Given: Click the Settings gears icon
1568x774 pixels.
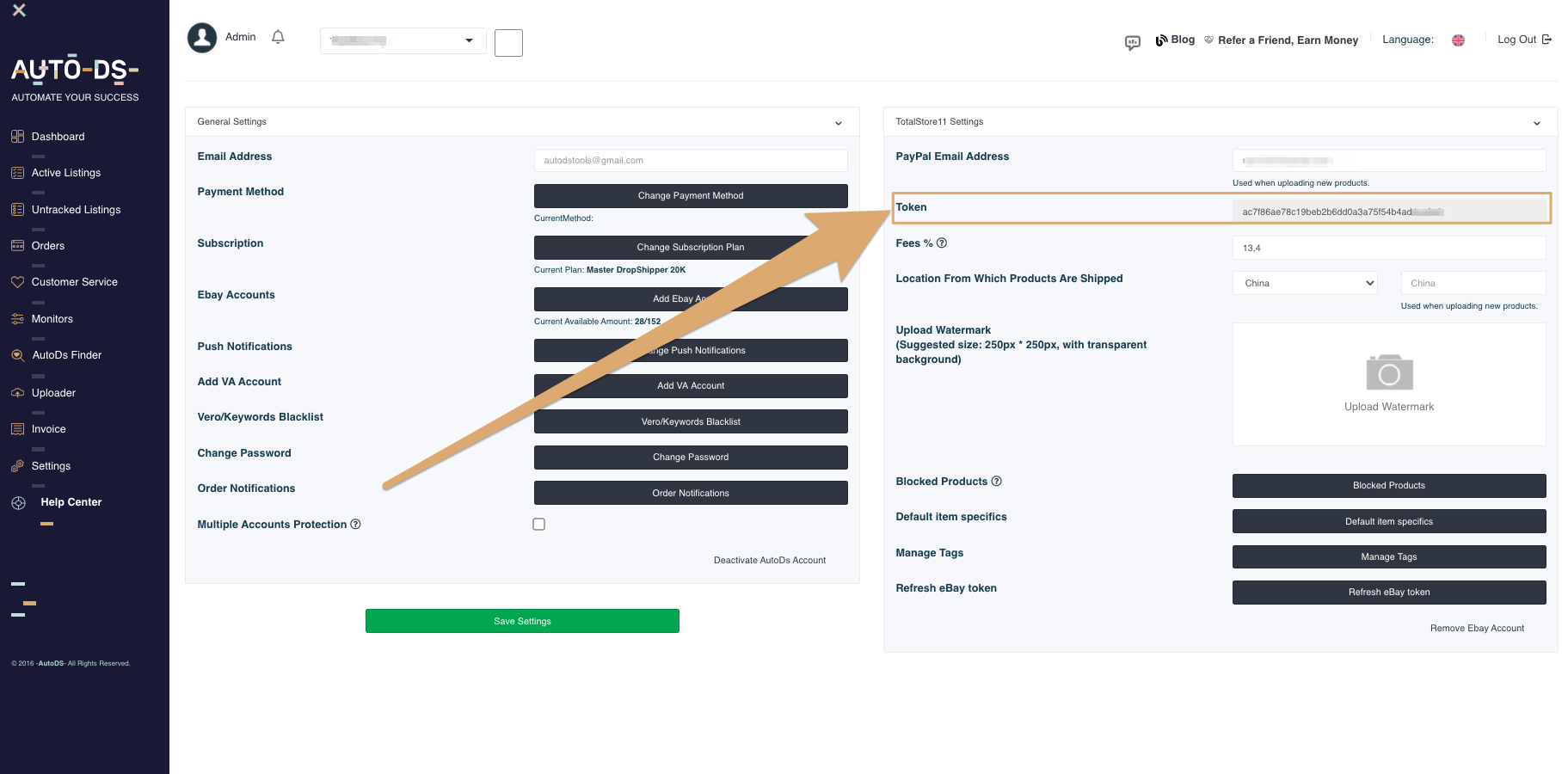Looking at the screenshot, I should [17, 465].
